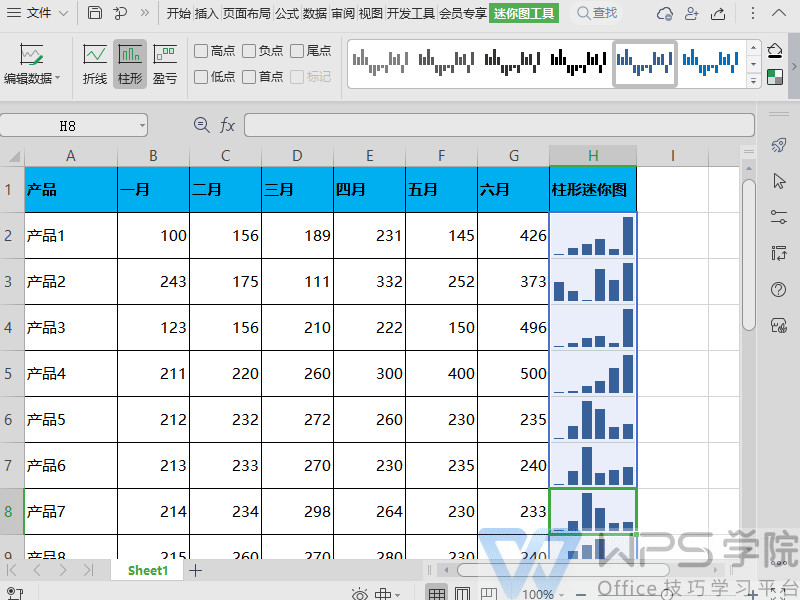Enable the 负点 checkbox
The image size is (800, 600).
coord(249,51)
